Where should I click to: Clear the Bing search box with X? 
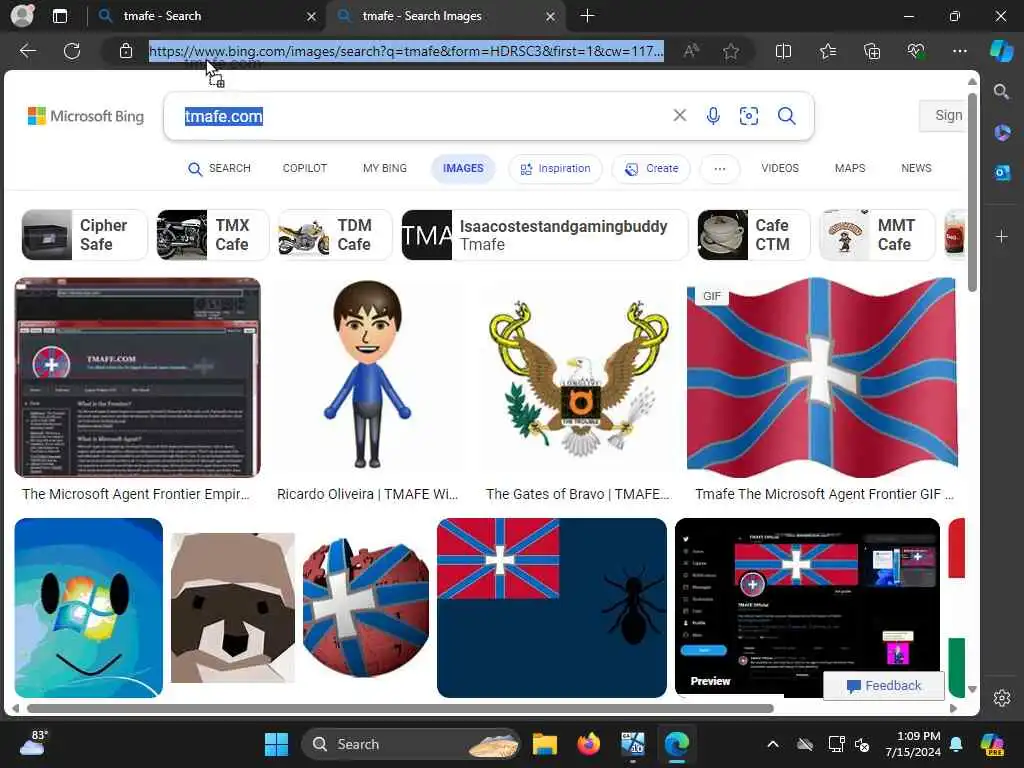click(680, 116)
